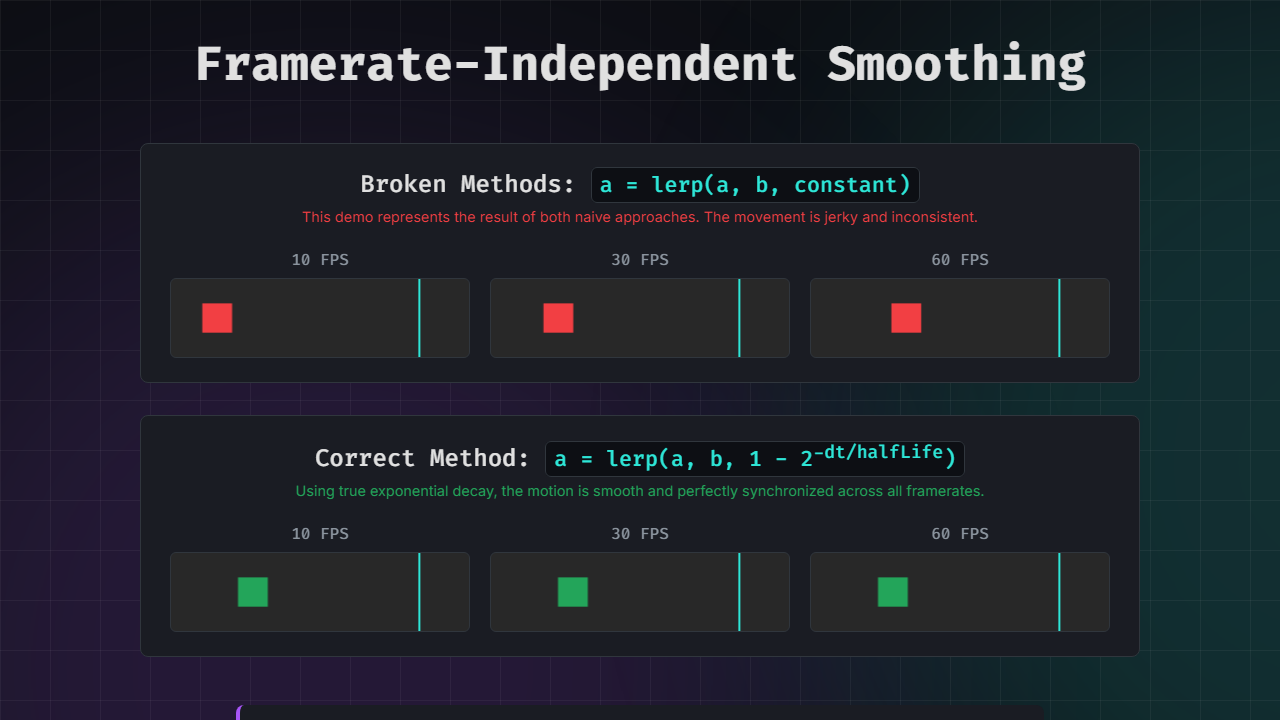The width and height of the screenshot is (1280, 720).
Task: Click the red square in broken 60 FPS track
Action: point(906,318)
